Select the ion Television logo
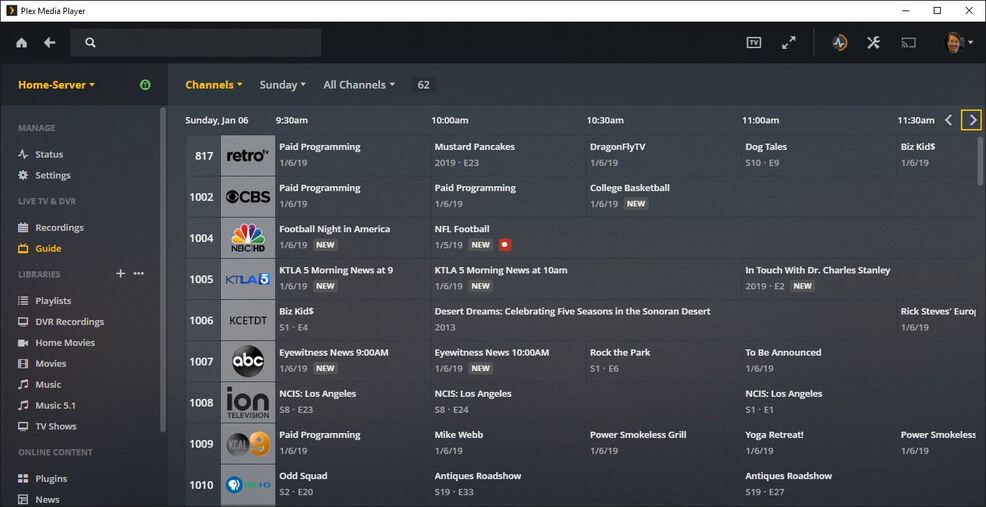 (248, 403)
